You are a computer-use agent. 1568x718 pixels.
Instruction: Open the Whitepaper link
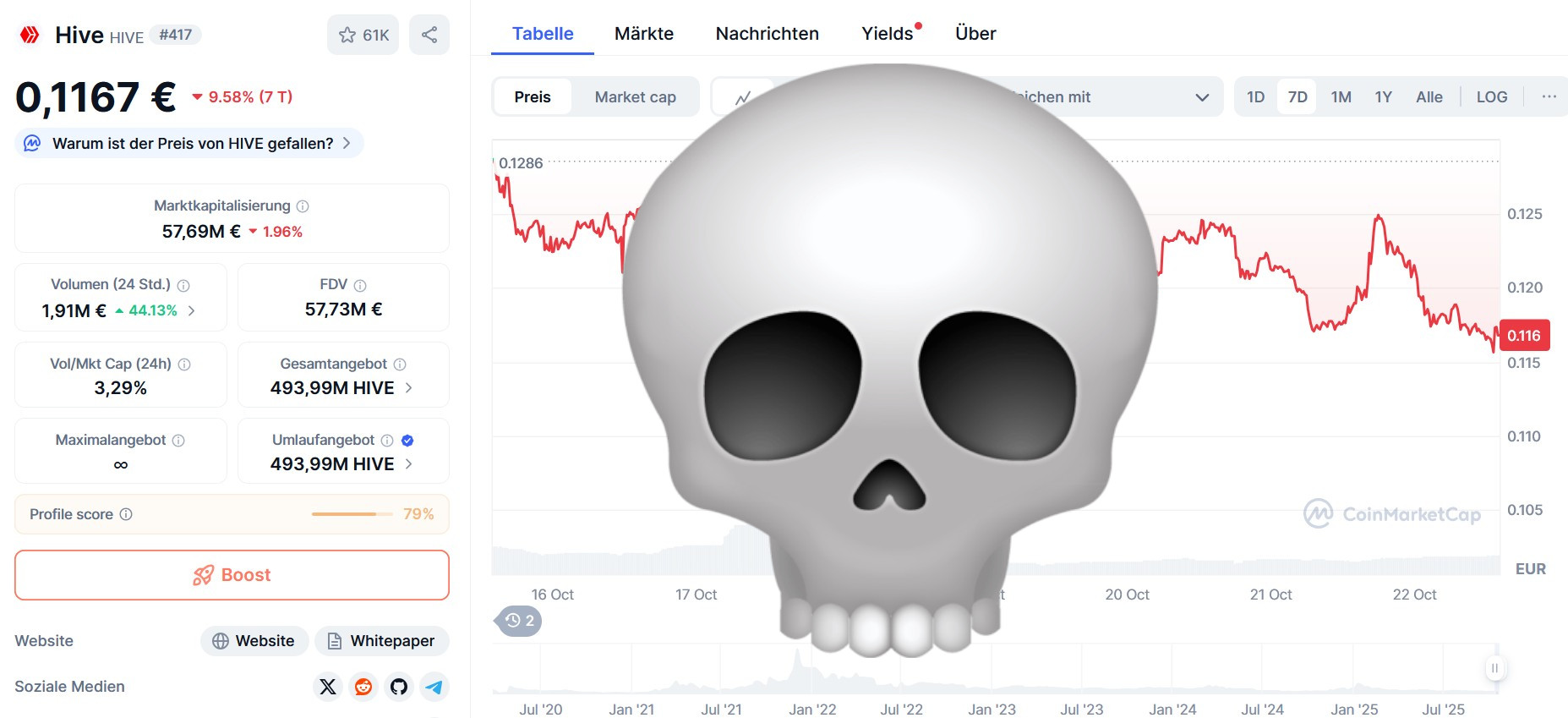382,641
